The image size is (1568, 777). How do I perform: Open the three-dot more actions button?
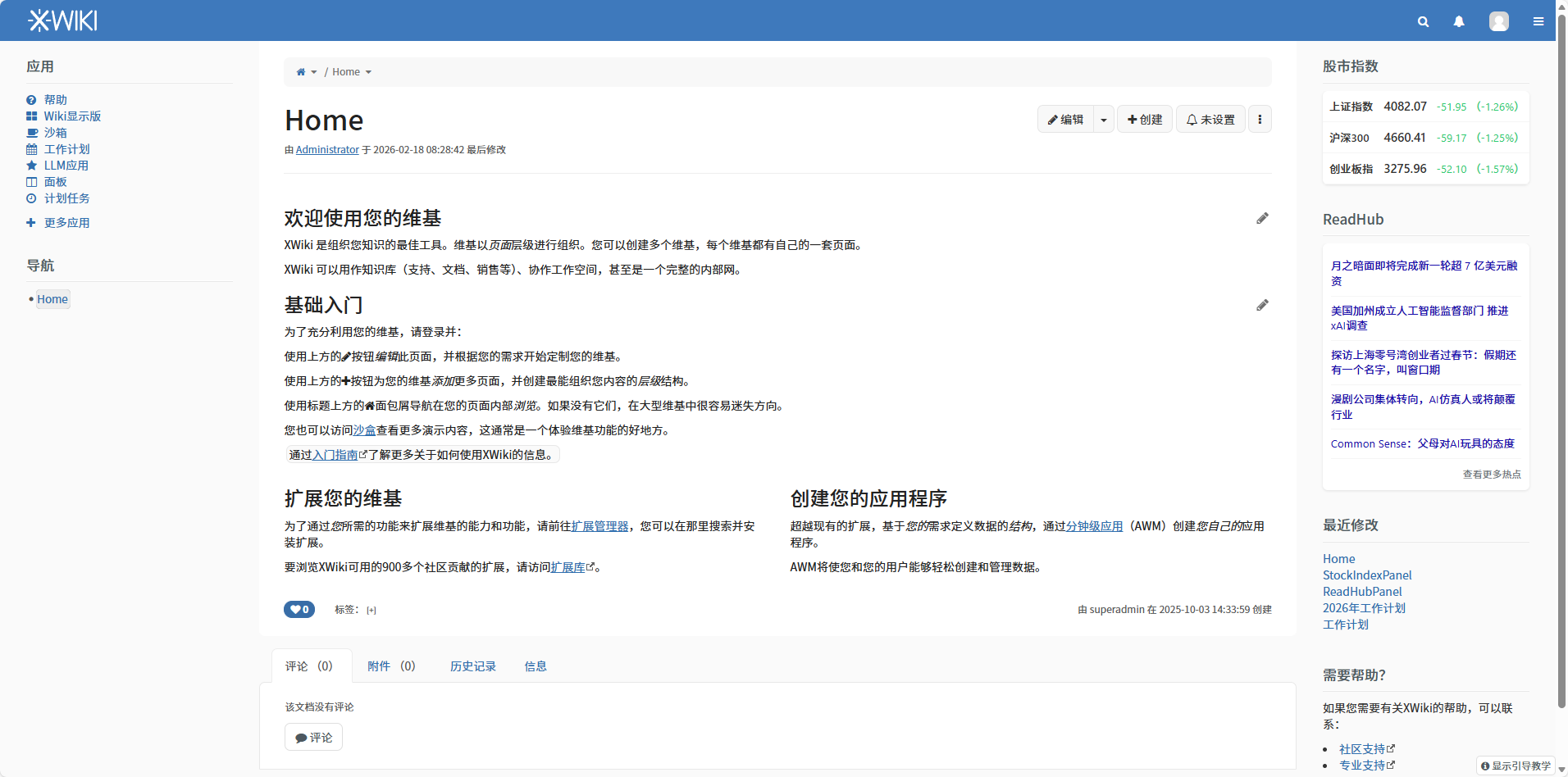1260,120
